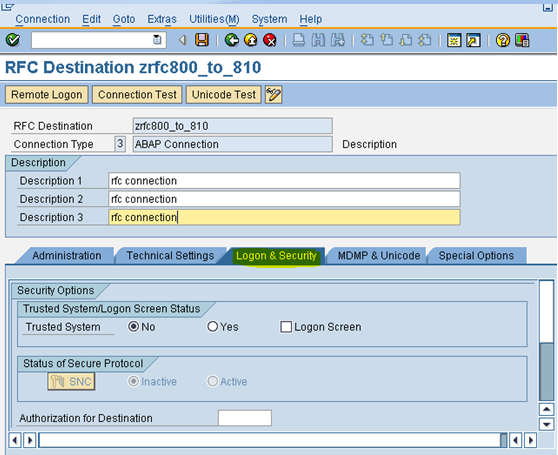Switch to the MDMP & Unicode tab
This screenshot has height=455, width=558.
pos(379,255)
